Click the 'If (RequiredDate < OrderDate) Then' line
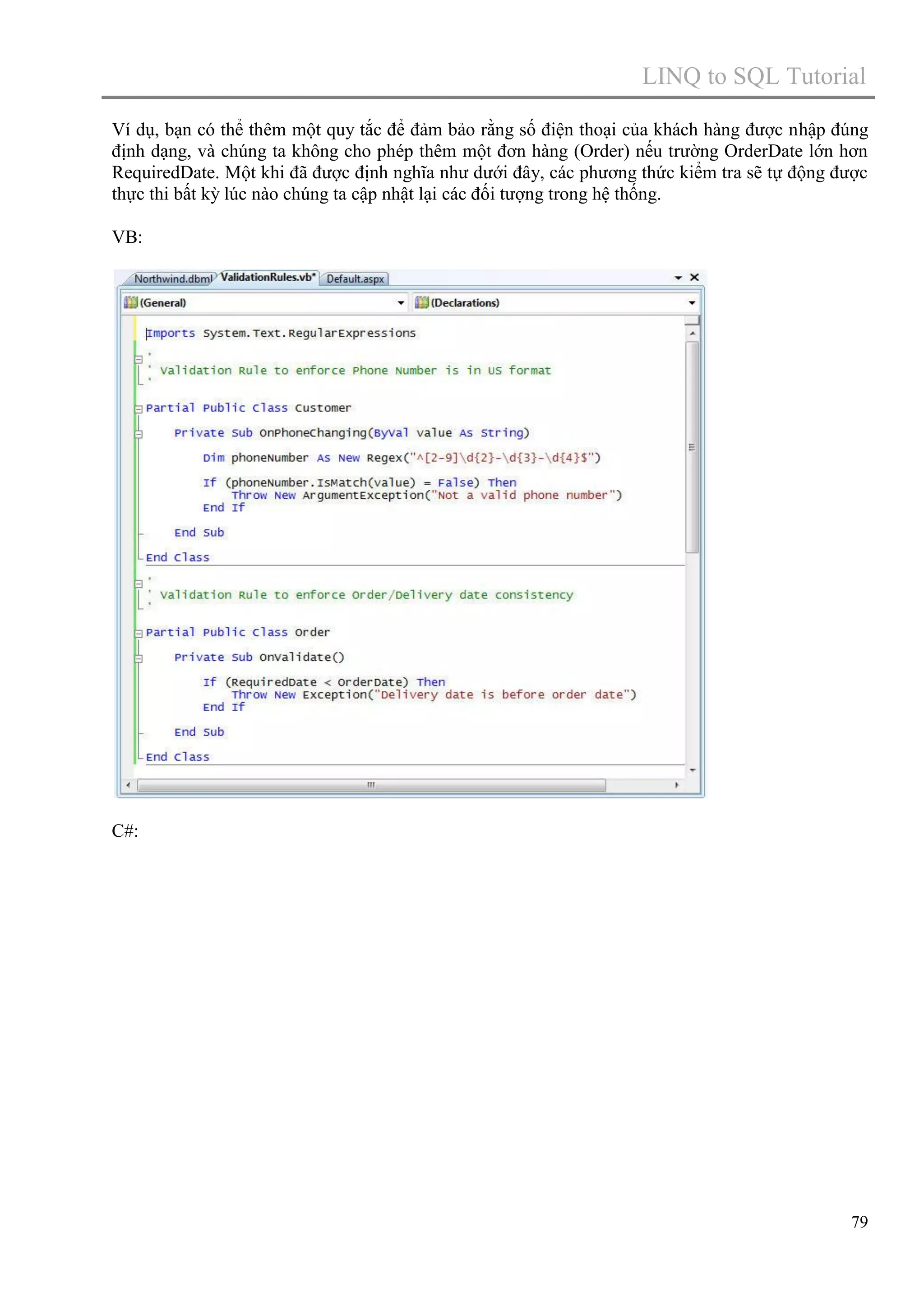924x1307 pixels. [324, 682]
